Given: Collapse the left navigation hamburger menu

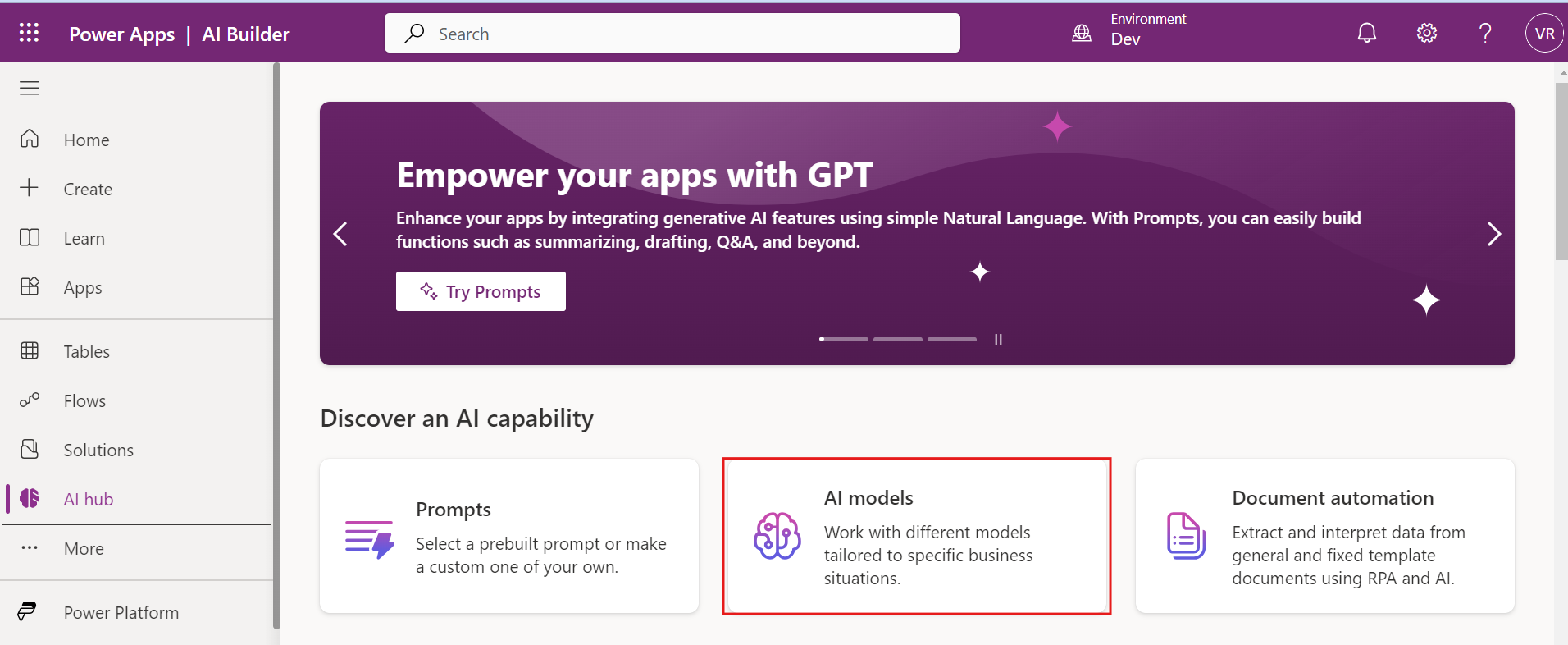Looking at the screenshot, I should coord(30,89).
